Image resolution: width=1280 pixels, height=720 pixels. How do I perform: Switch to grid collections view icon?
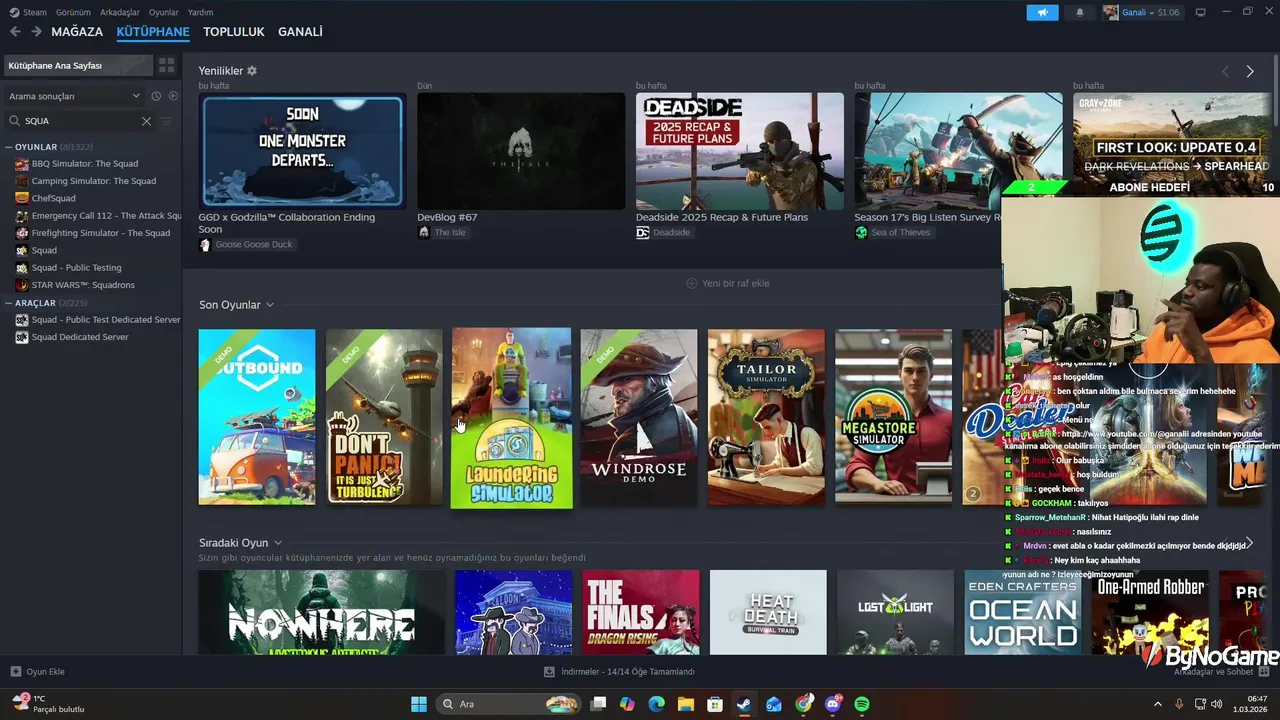(167, 65)
